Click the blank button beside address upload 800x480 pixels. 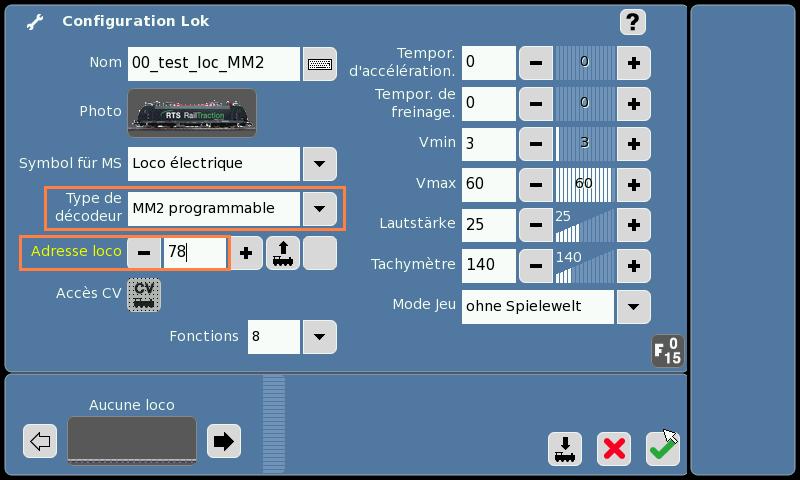[320, 252]
